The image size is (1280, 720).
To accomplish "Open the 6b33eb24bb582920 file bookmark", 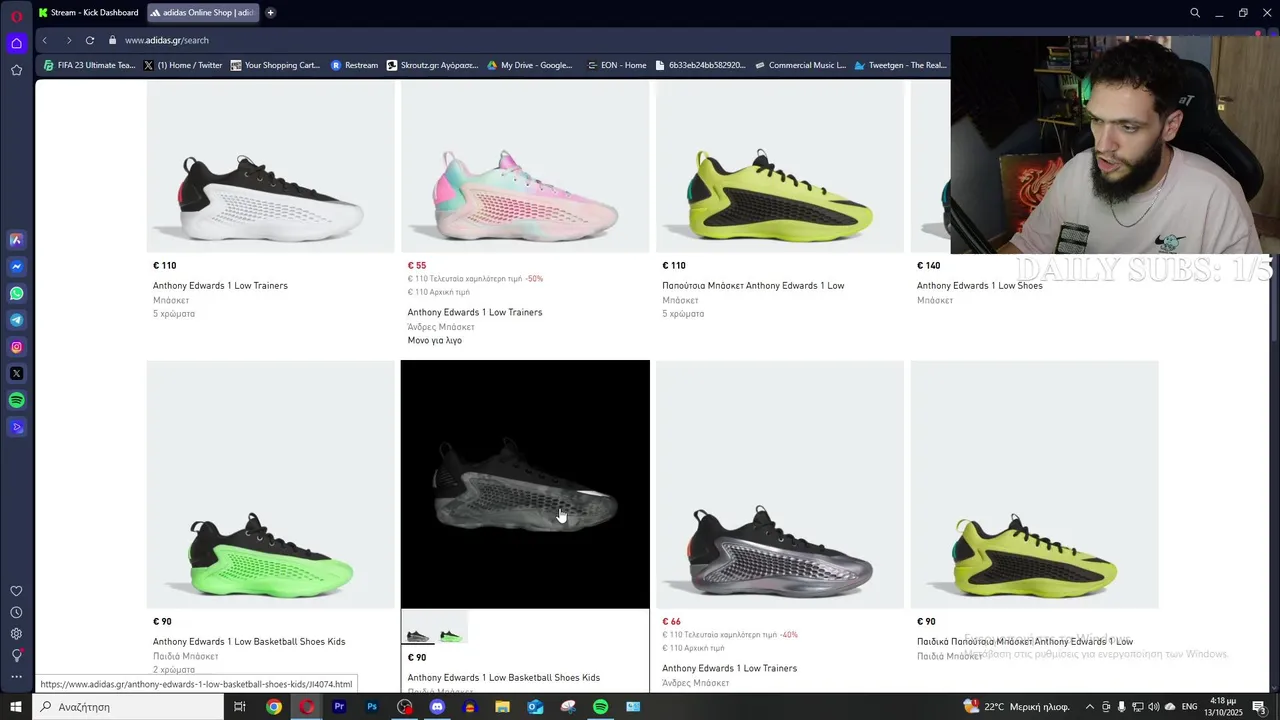I will click(x=700, y=65).
